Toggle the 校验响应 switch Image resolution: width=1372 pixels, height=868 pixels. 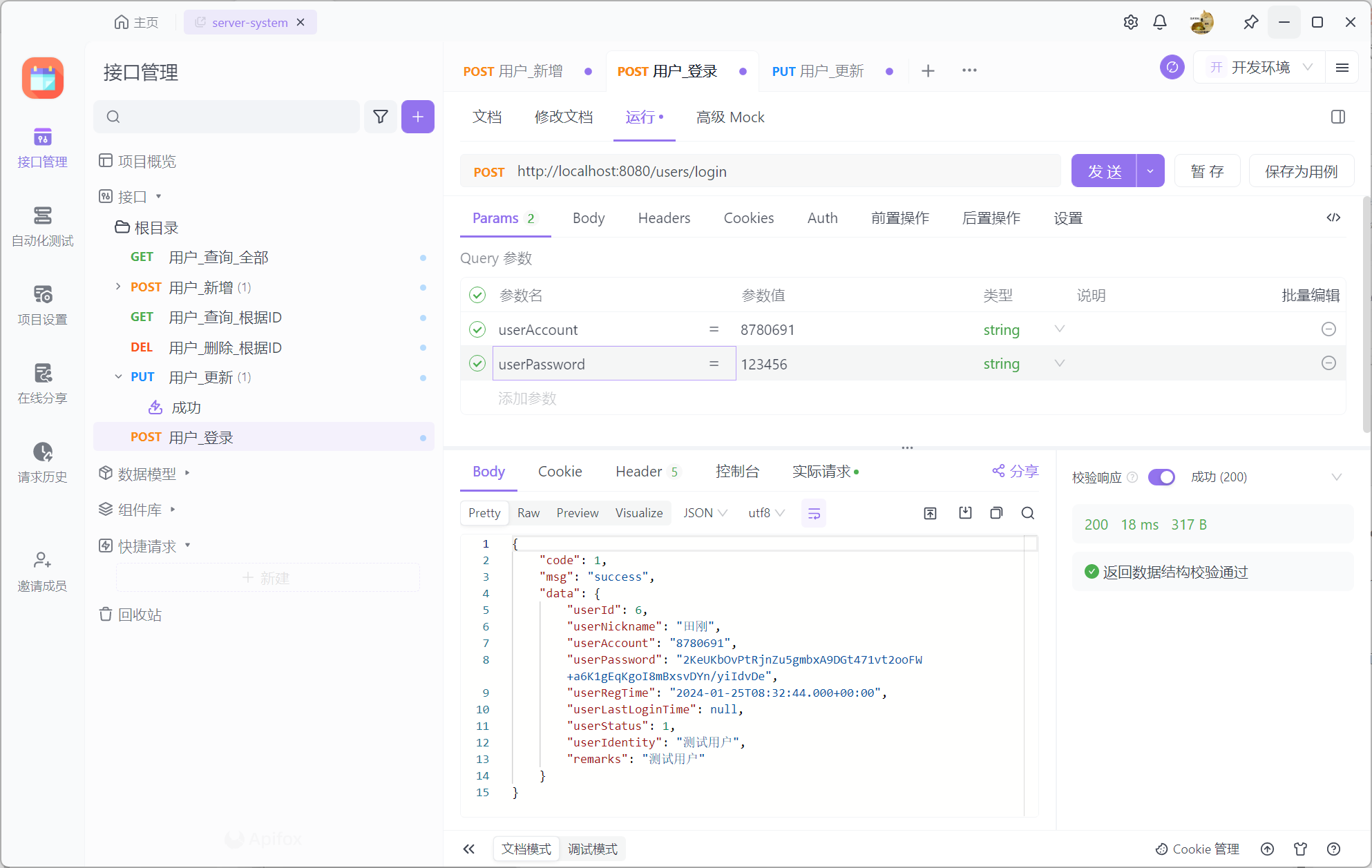coord(1162,477)
